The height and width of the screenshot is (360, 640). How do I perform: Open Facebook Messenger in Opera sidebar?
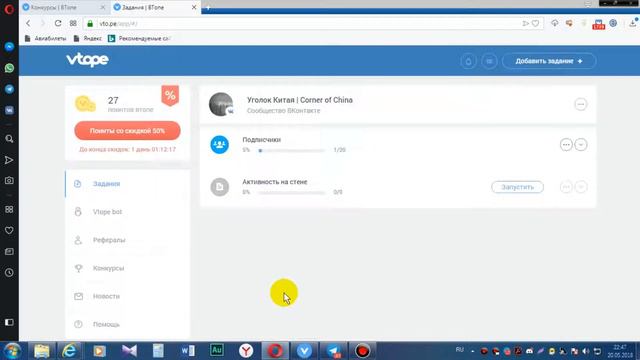tap(9, 47)
